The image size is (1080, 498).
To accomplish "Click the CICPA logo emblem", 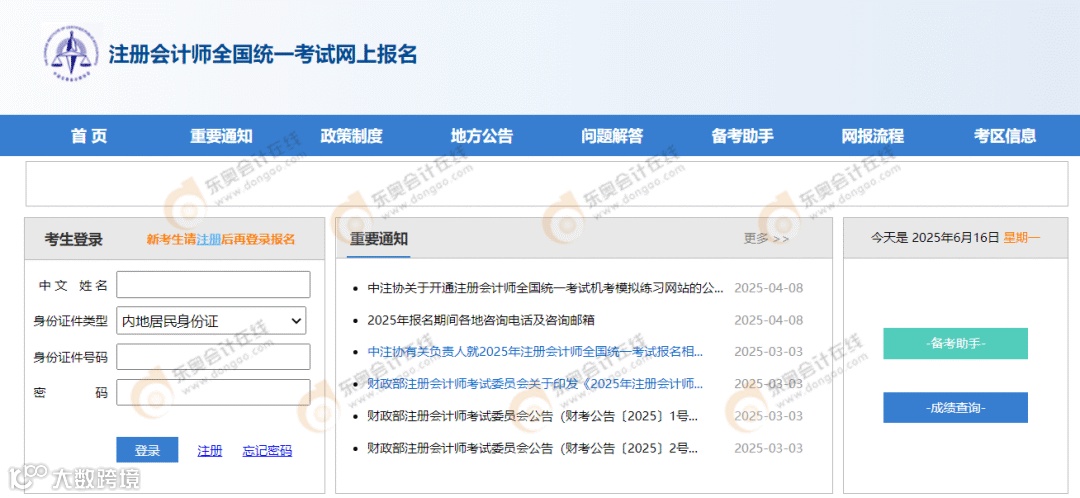I will (x=71, y=54).
